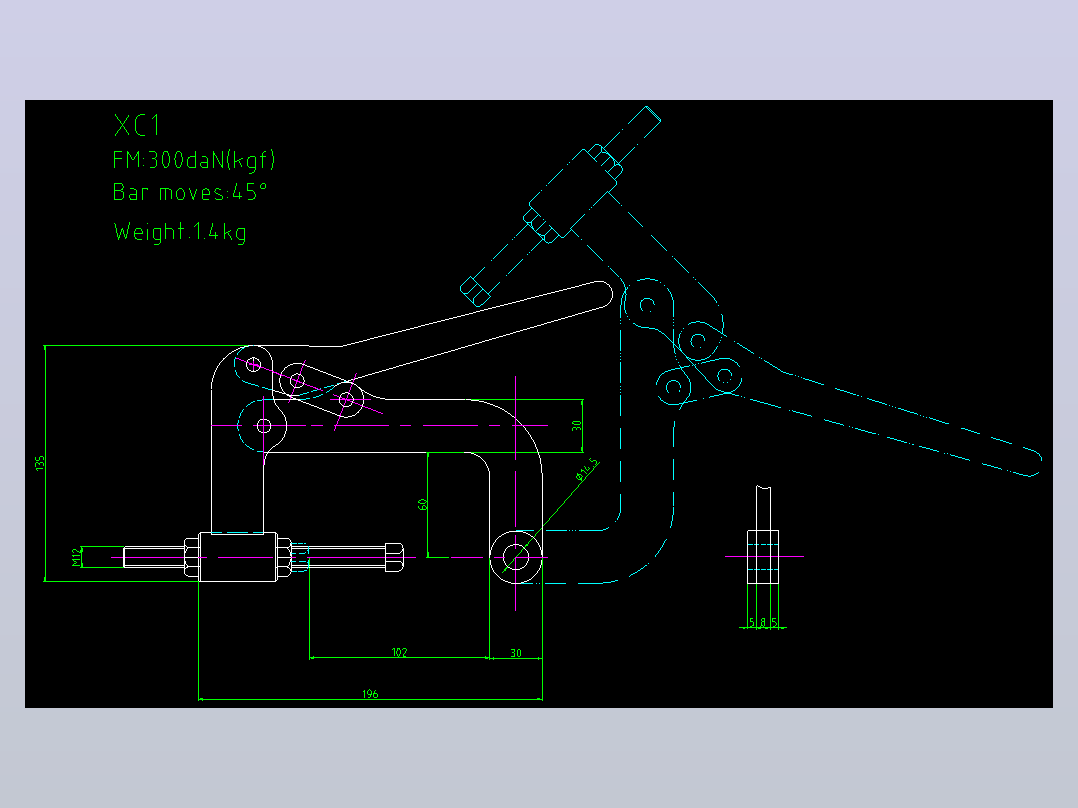
Task: Select the 8 width dimension in side view
Action: click(x=763, y=622)
